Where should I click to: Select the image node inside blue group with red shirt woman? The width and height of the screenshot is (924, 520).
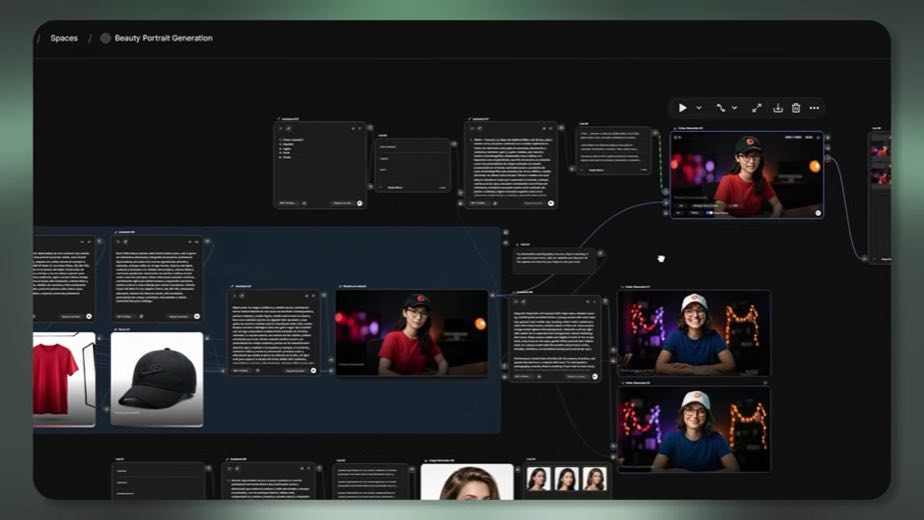[x=411, y=333]
